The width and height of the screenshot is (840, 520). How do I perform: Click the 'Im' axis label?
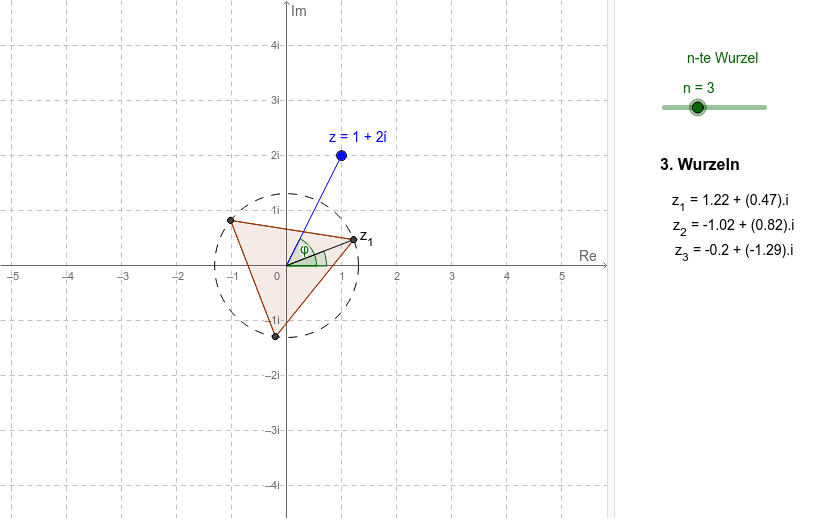click(299, 11)
